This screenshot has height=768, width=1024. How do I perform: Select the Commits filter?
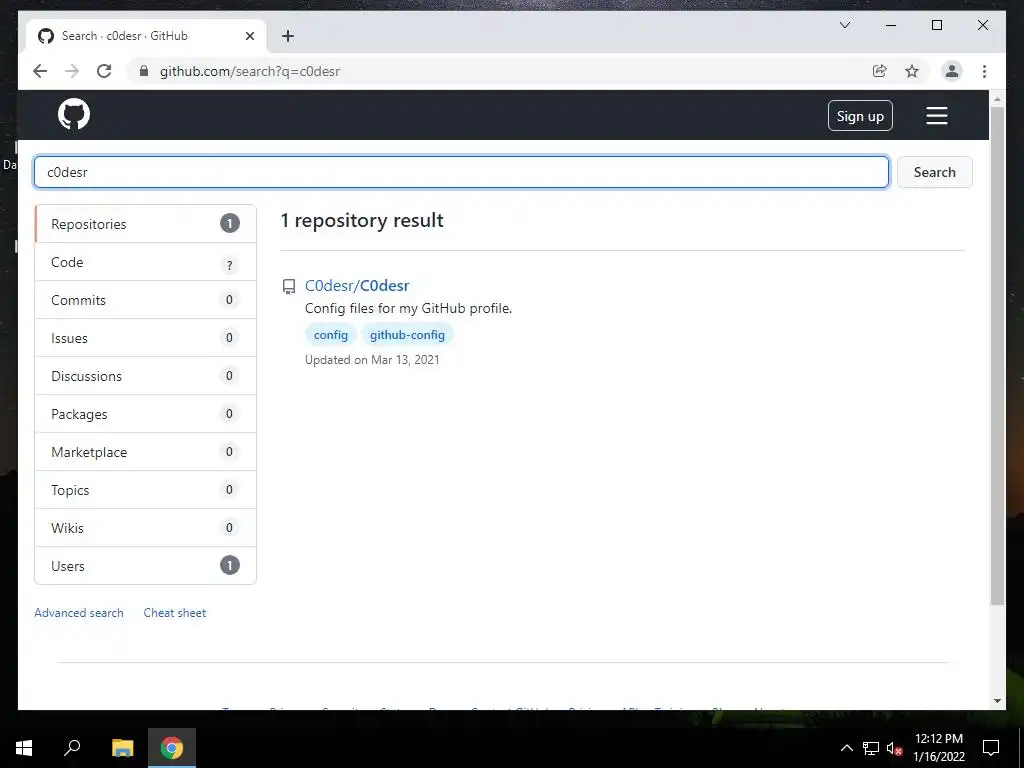click(145, 300)
